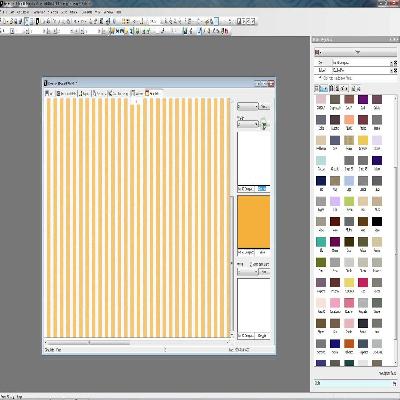Click the button beside the dialog's topmost dropdown
400x400 pixels.
[x=264, y=107]
